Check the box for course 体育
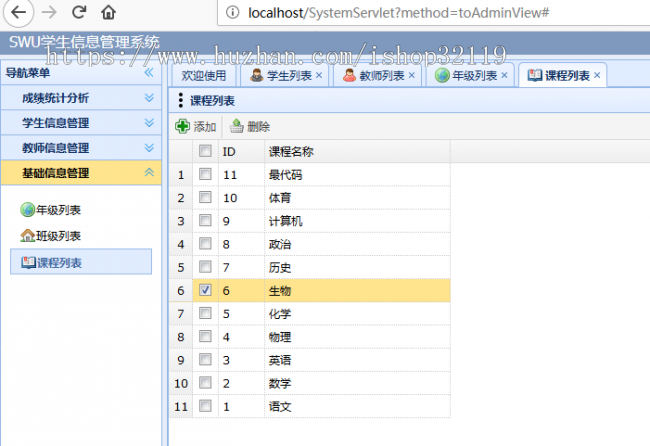 (x=205, y=197)
